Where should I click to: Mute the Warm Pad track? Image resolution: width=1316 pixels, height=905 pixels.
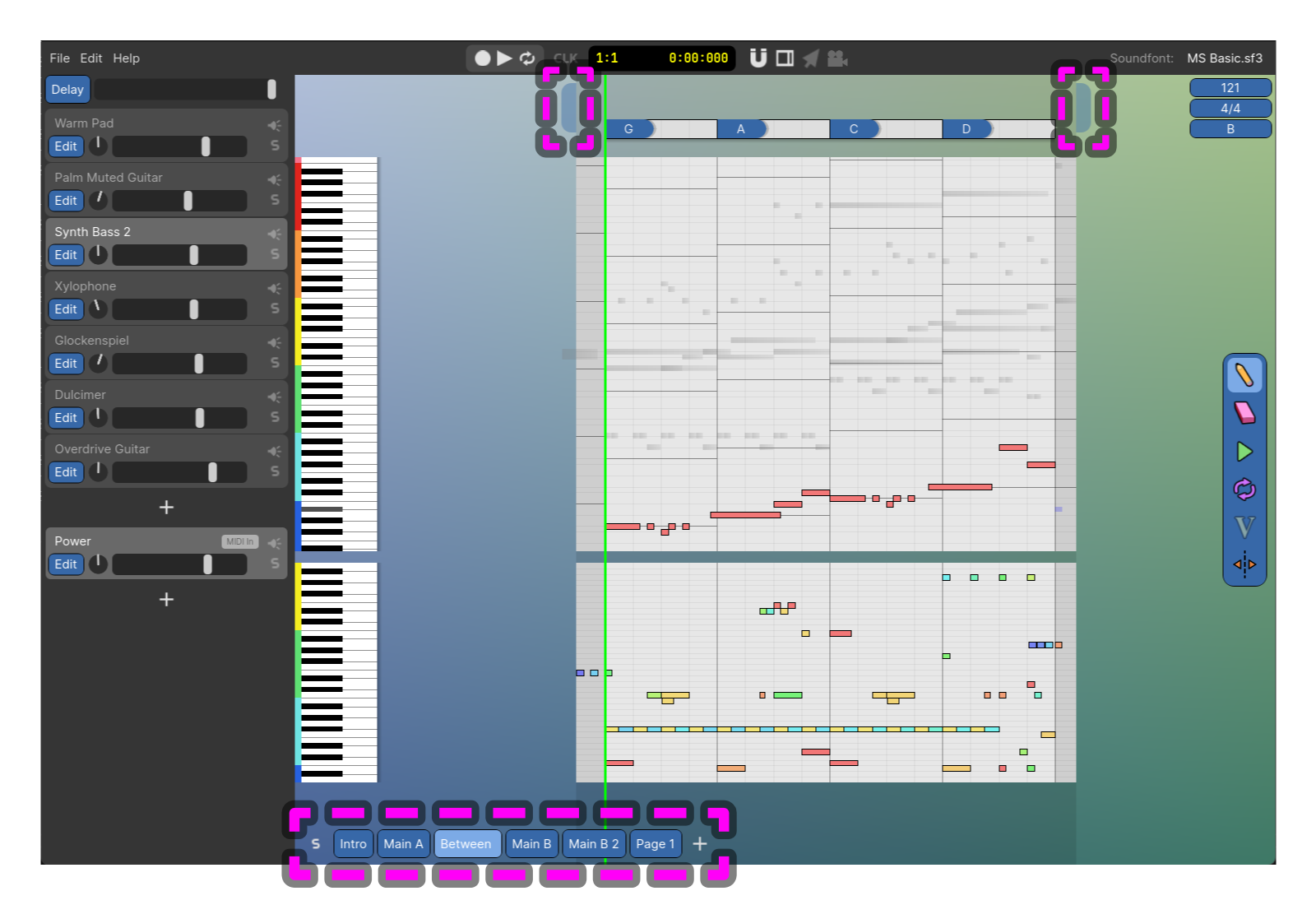[x=274, y=125]
